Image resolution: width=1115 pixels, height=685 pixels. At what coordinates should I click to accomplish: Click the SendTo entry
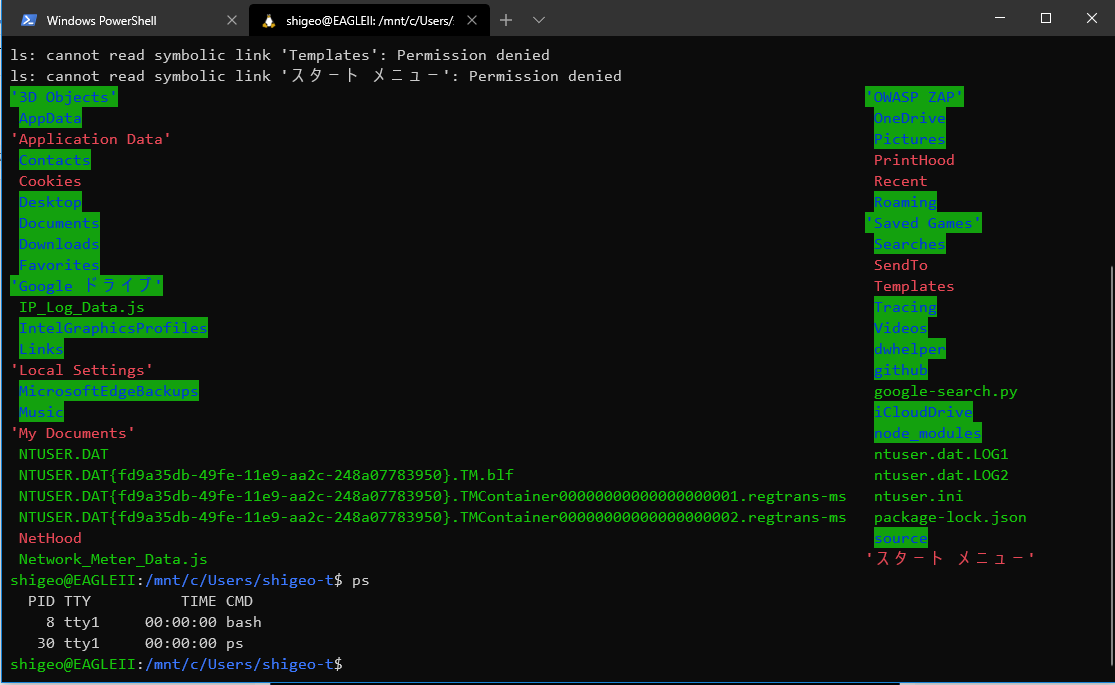(901, 265)
